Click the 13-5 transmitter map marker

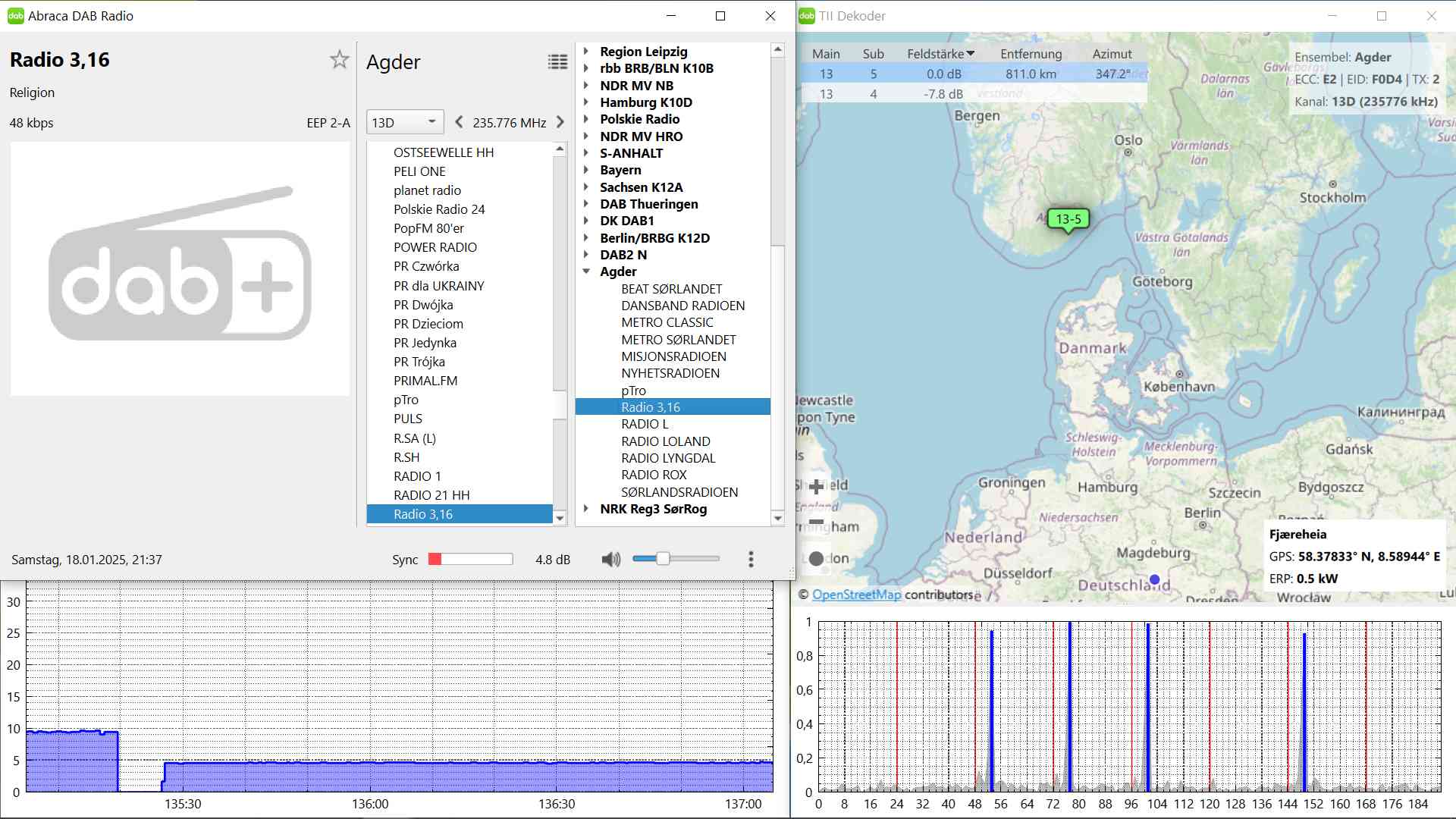click(x=1068, y=219)
